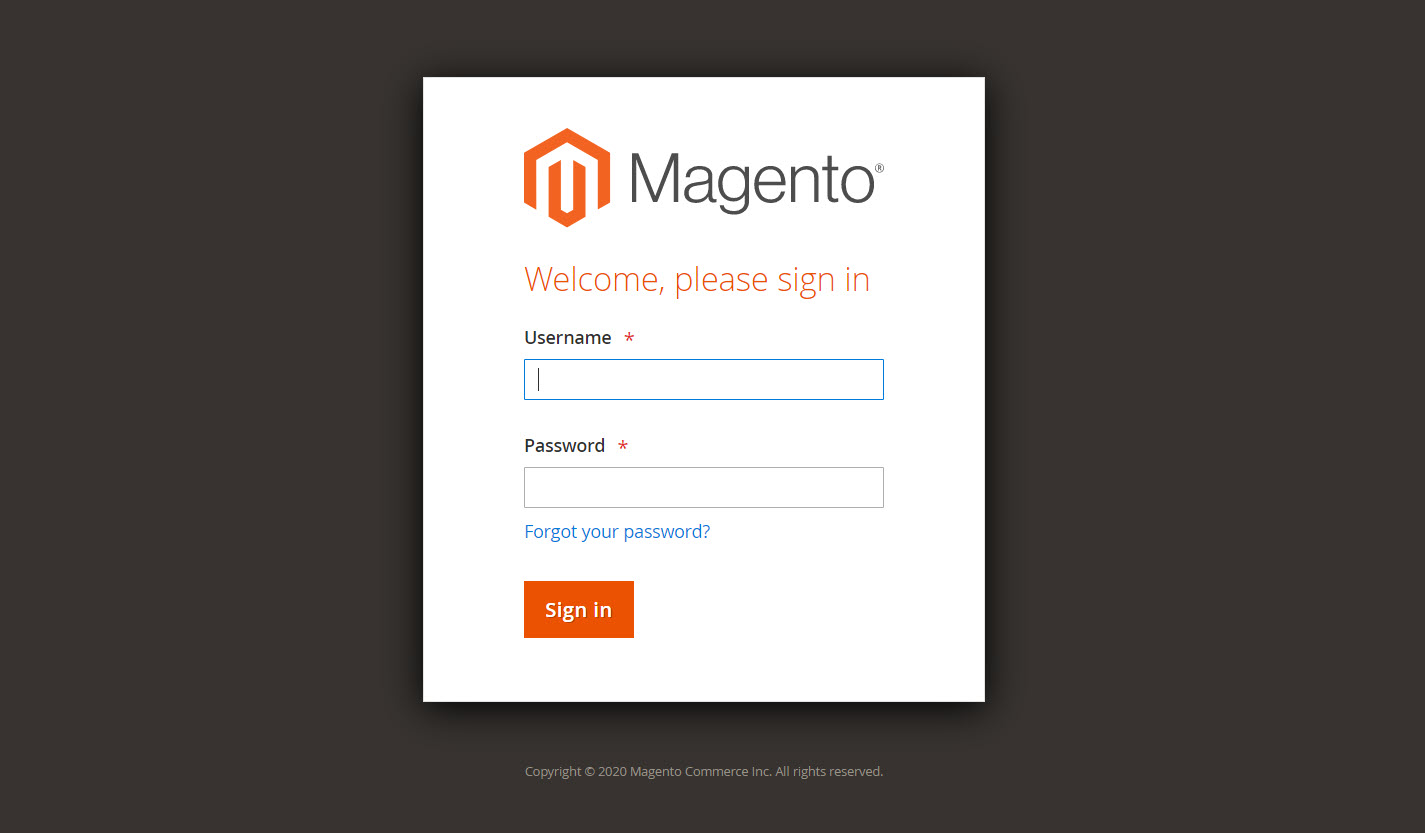1425x833 pixels.
Task: Click the orange Sign in button
Action: coord(579,609)
